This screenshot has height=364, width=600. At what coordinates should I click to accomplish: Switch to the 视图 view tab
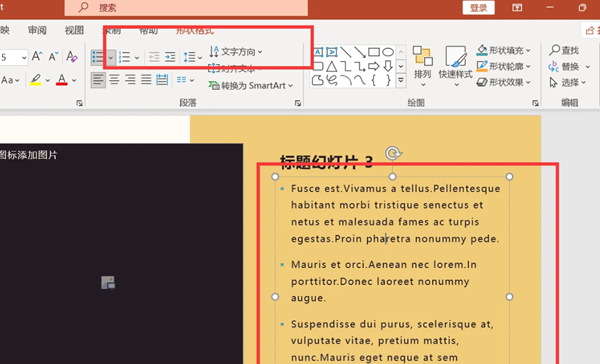point(74,30)
